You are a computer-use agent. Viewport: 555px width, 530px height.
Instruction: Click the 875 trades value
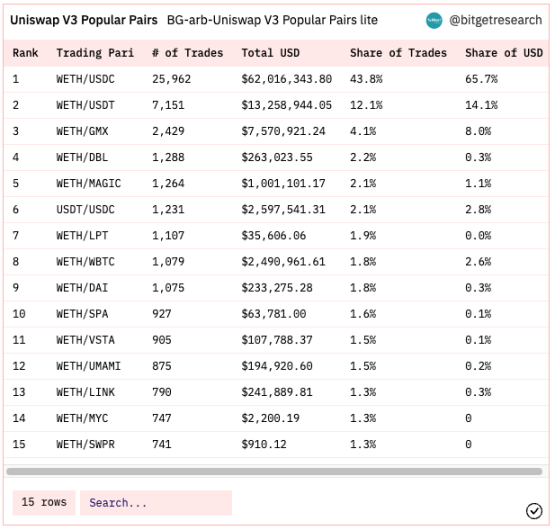click(162, 366)
